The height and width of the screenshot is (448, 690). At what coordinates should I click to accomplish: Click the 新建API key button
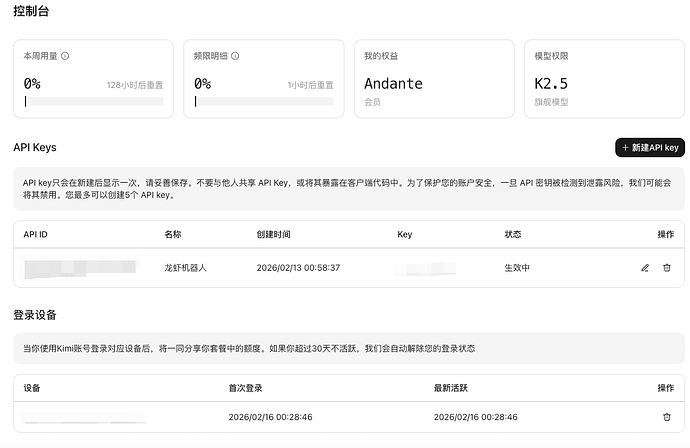click(x=650, y=147)
